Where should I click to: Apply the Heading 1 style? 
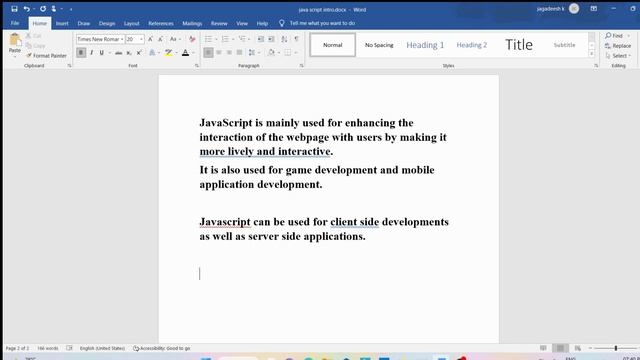point(425,45)
